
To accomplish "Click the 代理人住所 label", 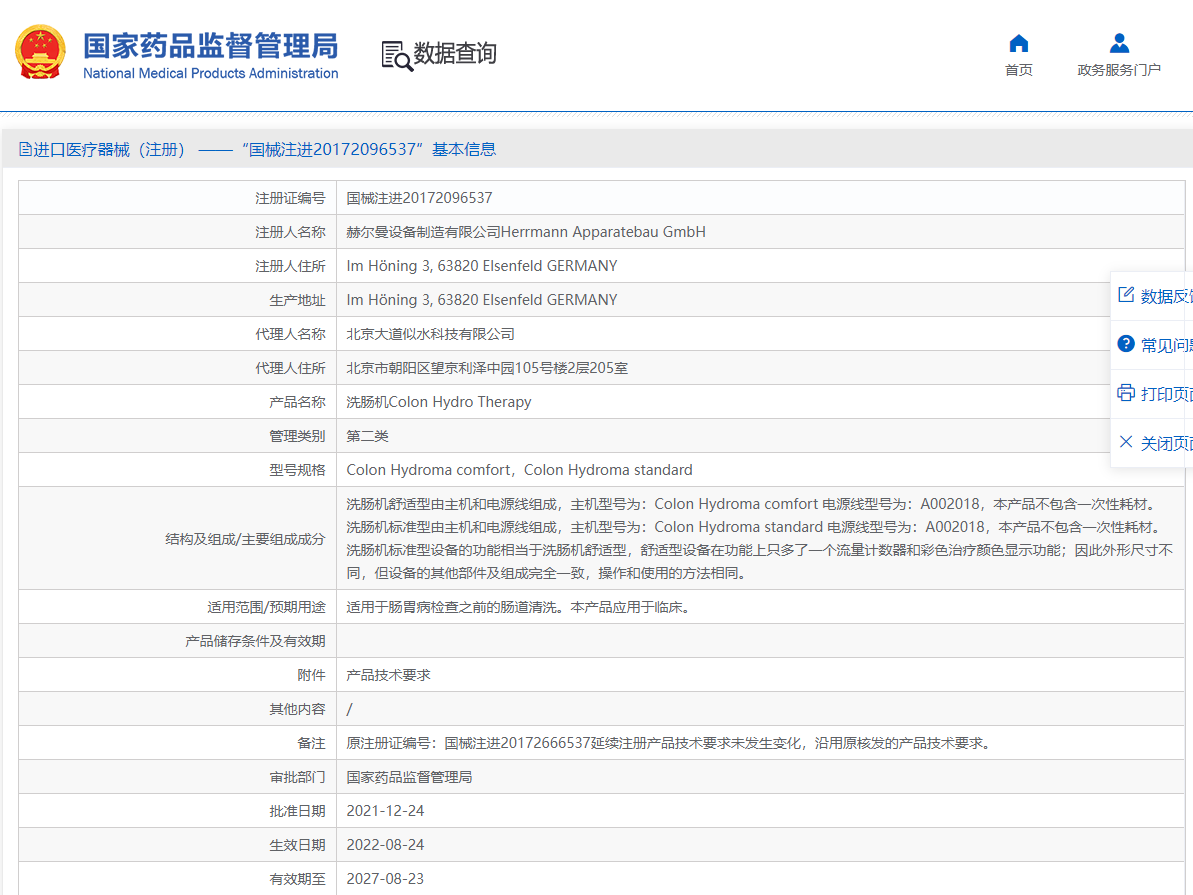I will coord(290,368).
